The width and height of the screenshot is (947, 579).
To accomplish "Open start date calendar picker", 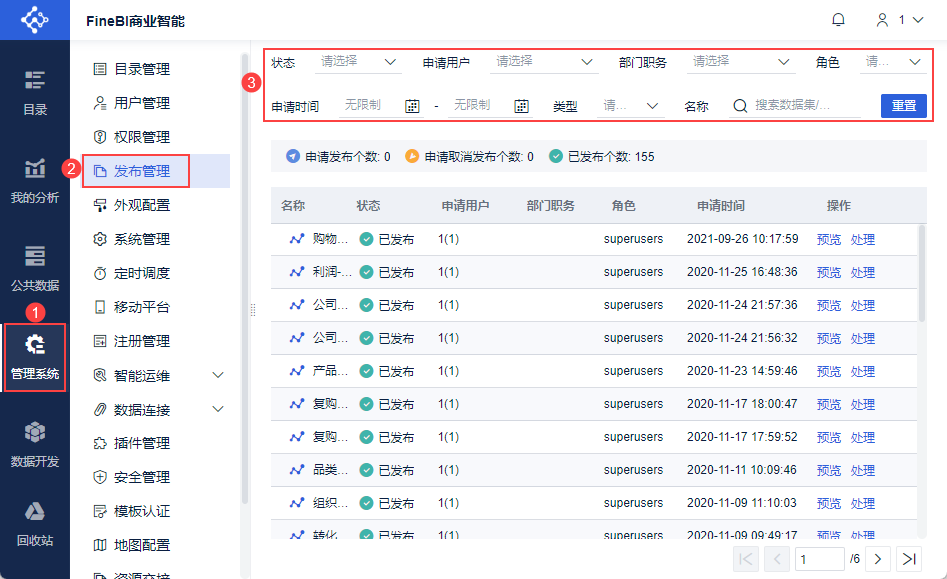I will [412, 106].
